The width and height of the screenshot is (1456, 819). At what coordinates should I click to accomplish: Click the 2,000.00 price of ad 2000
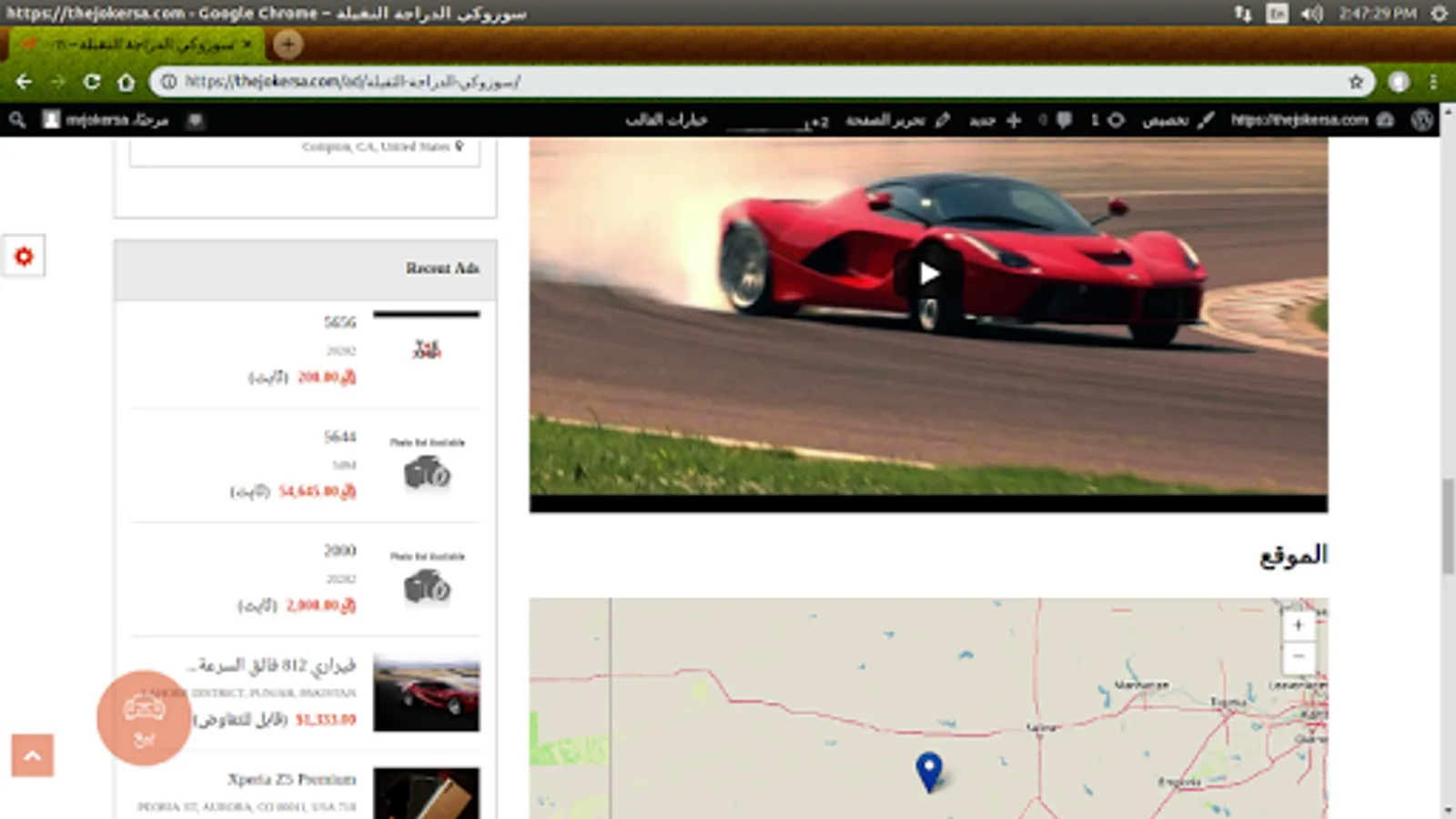point(320,605)
